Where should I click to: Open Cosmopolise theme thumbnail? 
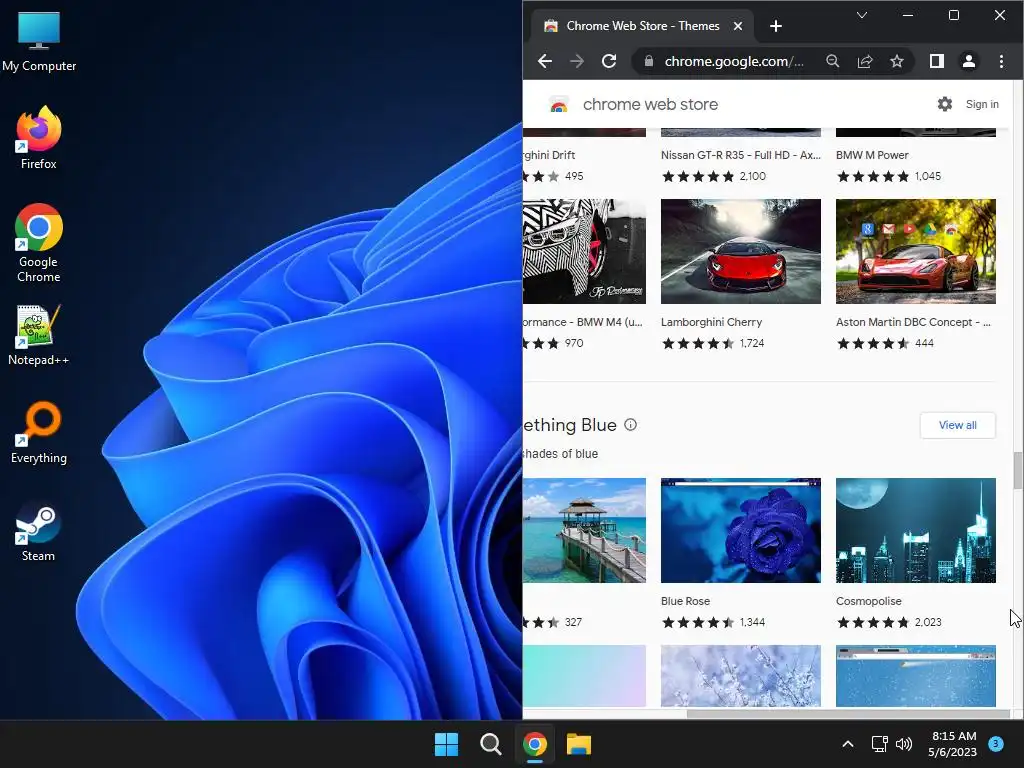916,530
